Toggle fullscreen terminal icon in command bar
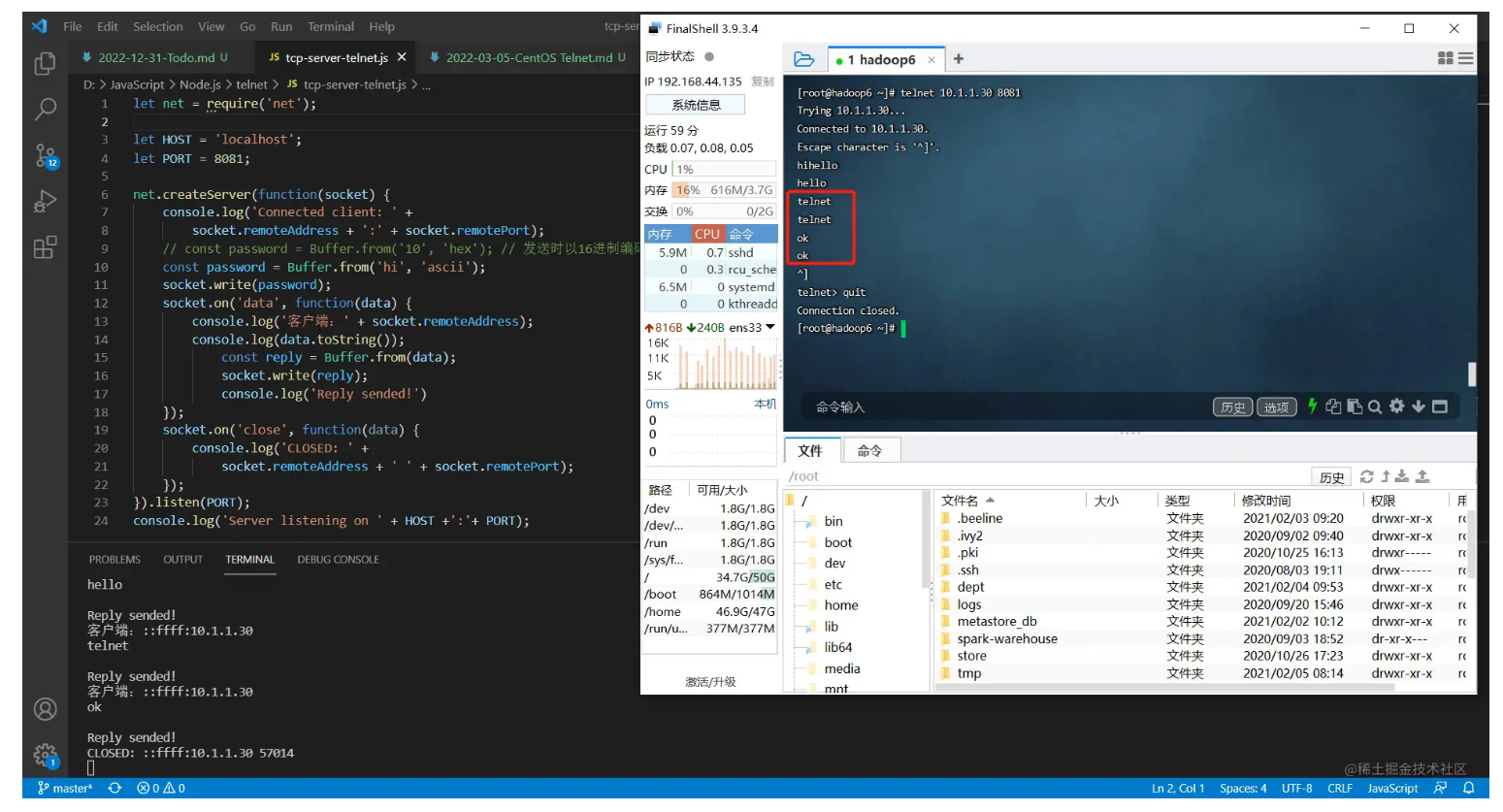1503x812 pixels. pos(1440,406)
